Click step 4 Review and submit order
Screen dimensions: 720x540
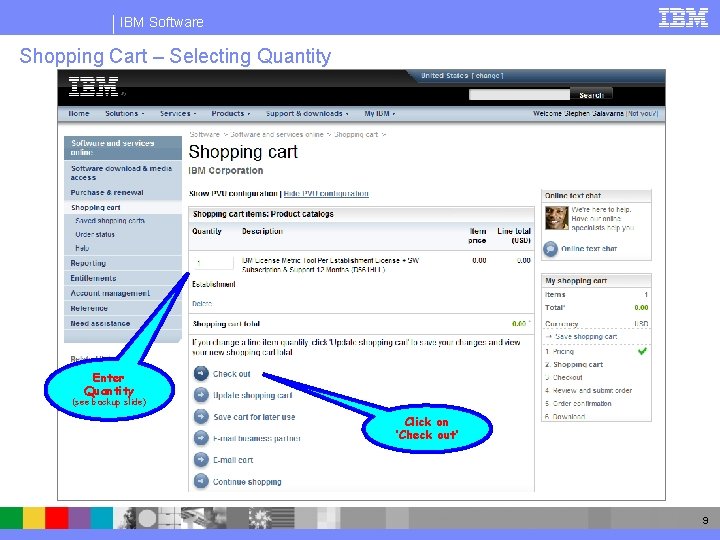(589, 391)
